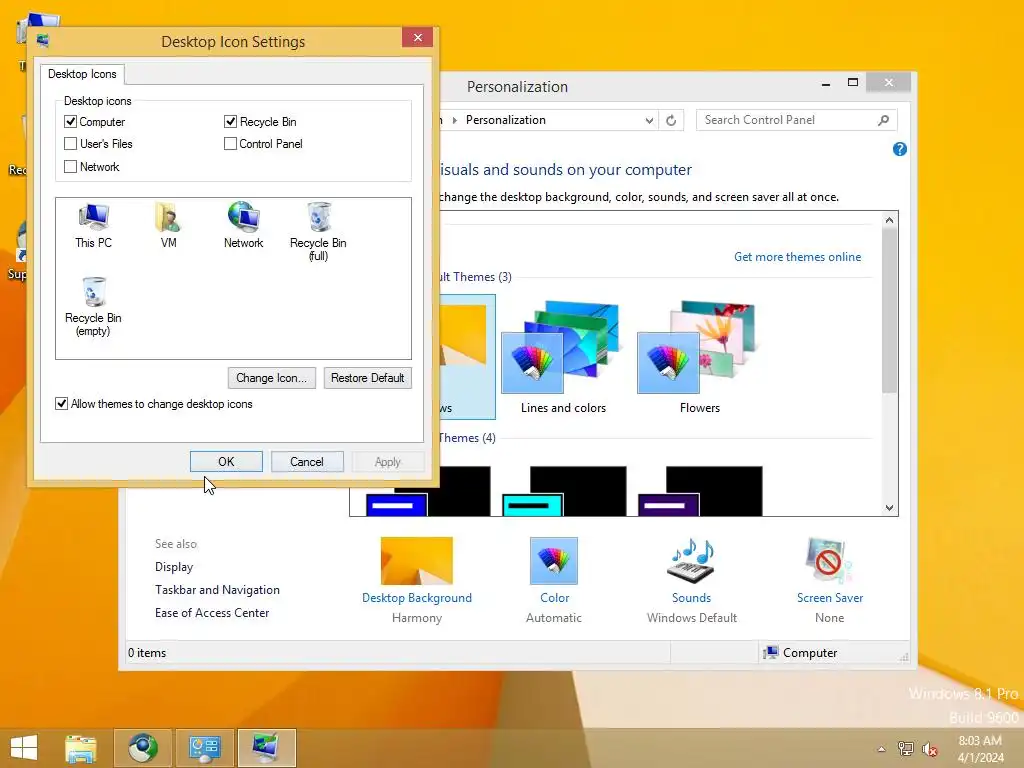
Task: Click the themes list scrollbar thumb
Action: [x=889, y=311]
